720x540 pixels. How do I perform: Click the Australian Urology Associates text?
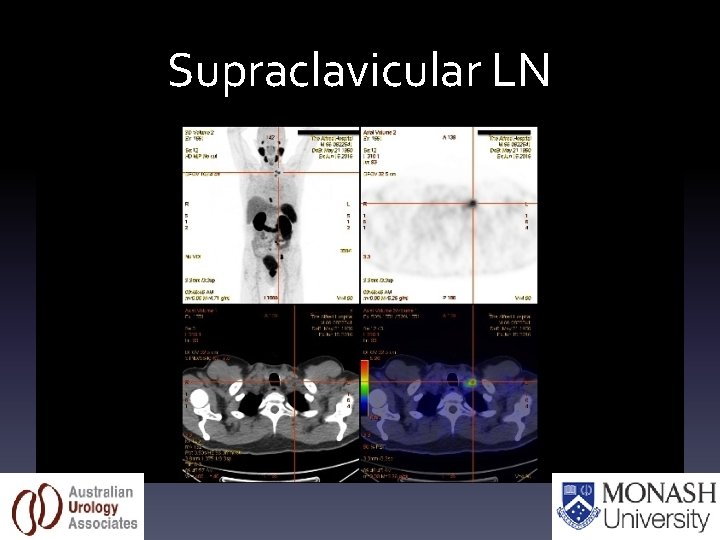pyautogui.click(x=103, y=508)
